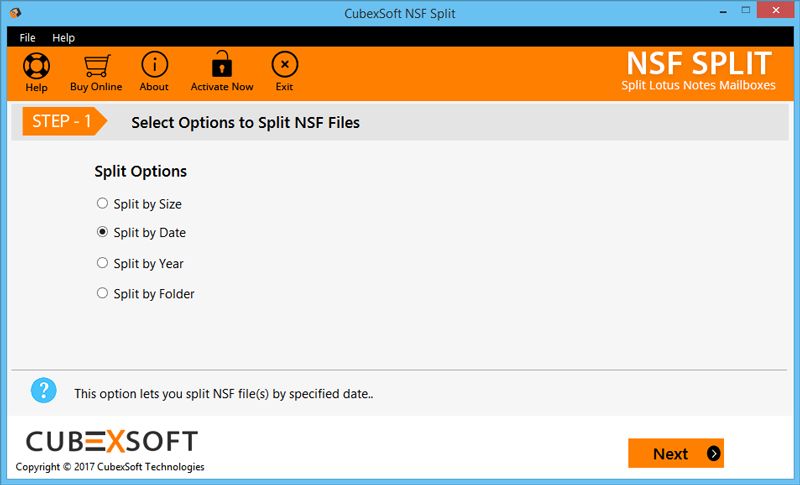Select the Split by Size option
The image size is (800, 485).
click(x=139, y=203)
